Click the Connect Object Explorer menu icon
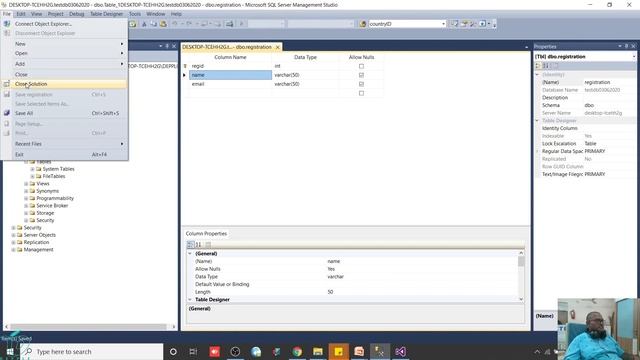640x360 pixels. click(7, 24)
